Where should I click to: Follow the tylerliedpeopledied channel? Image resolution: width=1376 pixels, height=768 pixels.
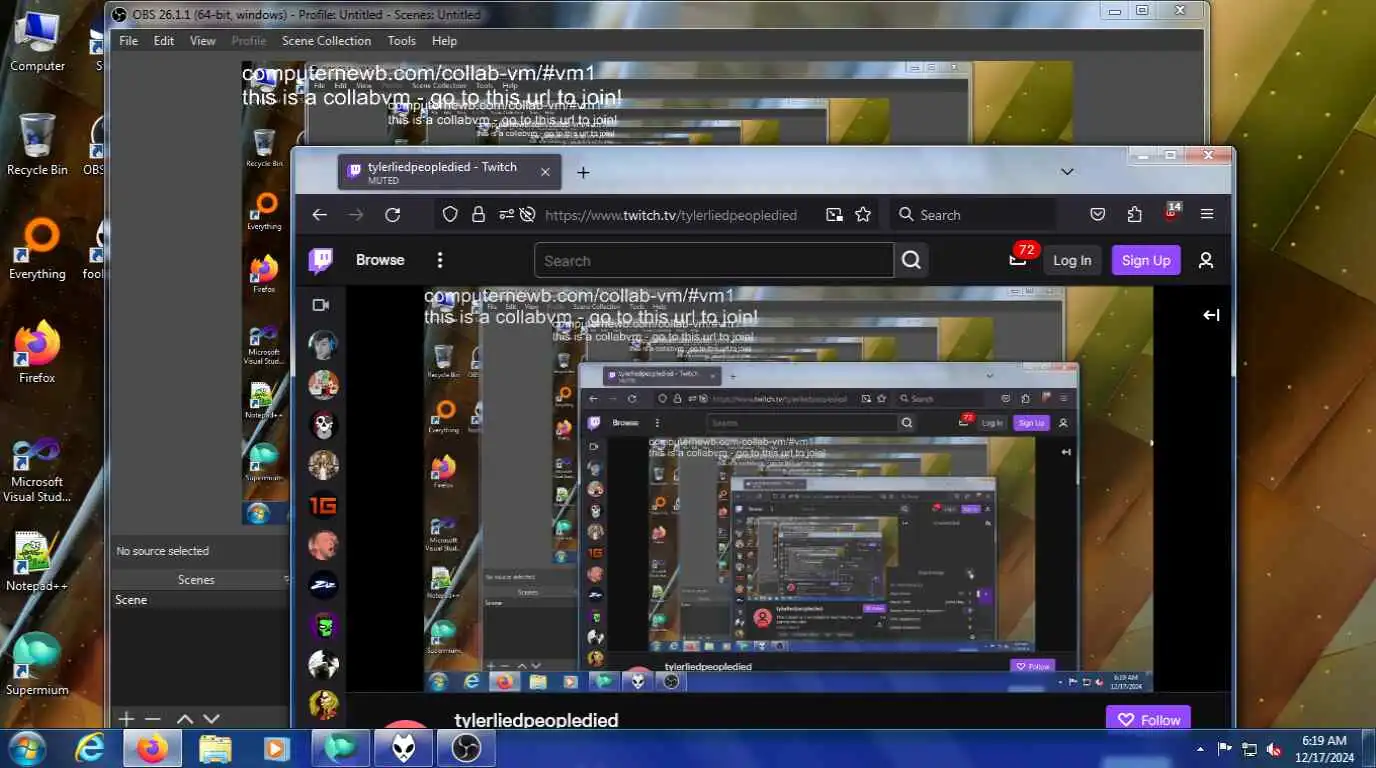(x=1149, y=718)
